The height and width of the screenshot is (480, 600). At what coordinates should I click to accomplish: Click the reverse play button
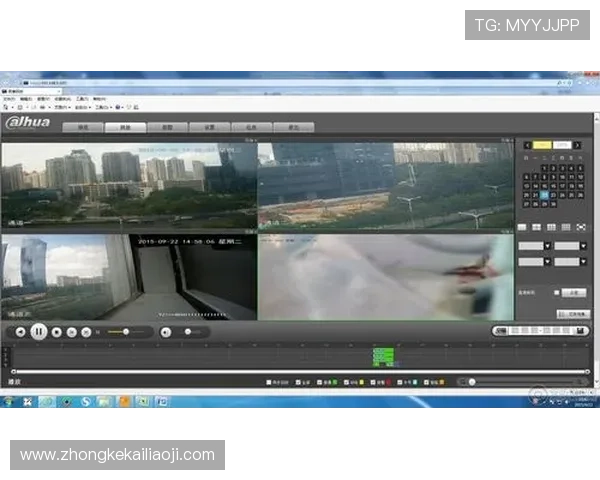click(x=19, y=331)
